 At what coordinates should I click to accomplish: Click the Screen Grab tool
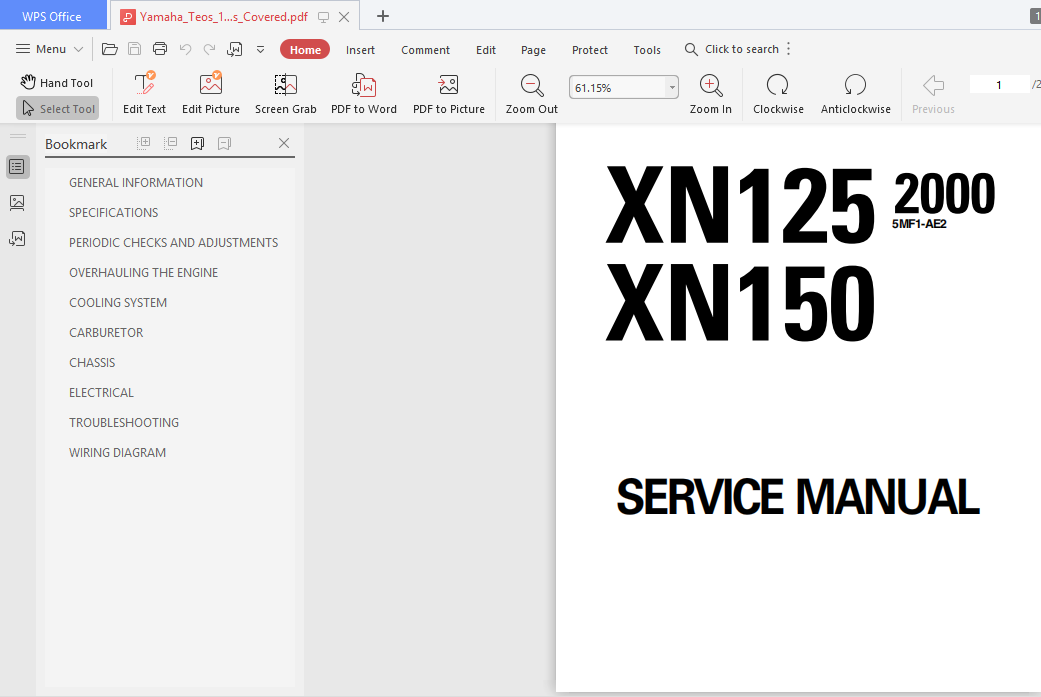tap(285, 94)
